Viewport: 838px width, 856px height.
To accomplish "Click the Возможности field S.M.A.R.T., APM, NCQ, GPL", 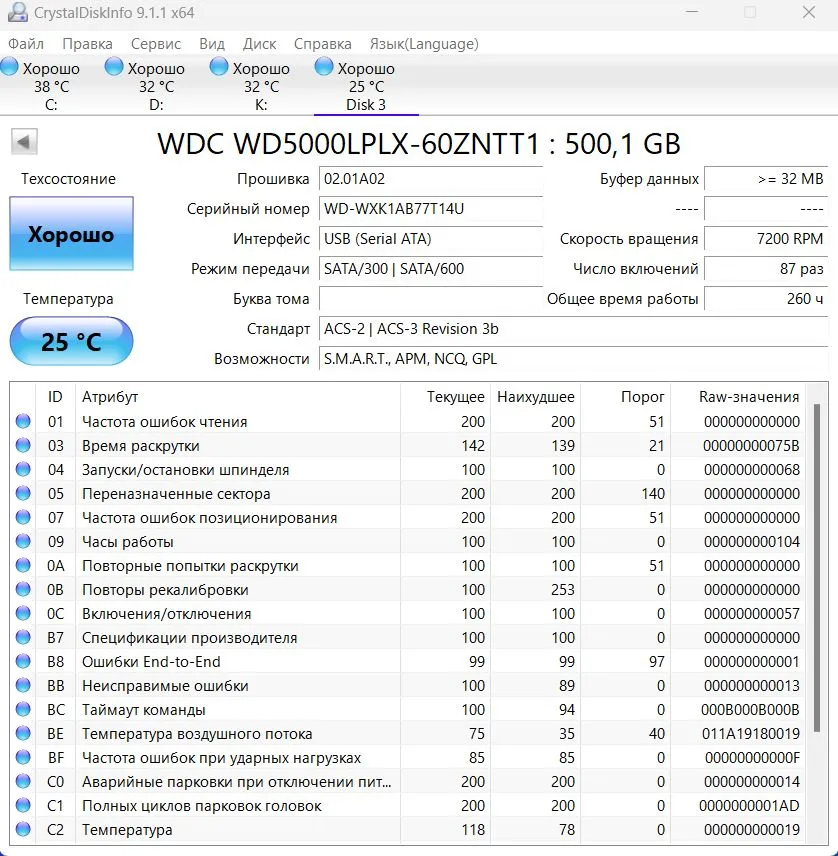I will pos(573,359).
